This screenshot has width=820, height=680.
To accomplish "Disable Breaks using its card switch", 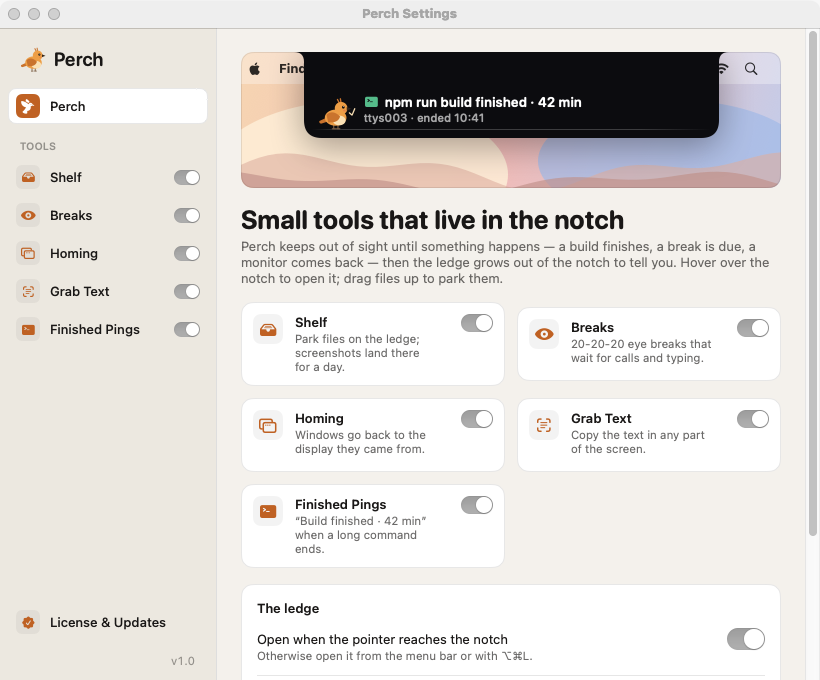I will coord(753,328).
